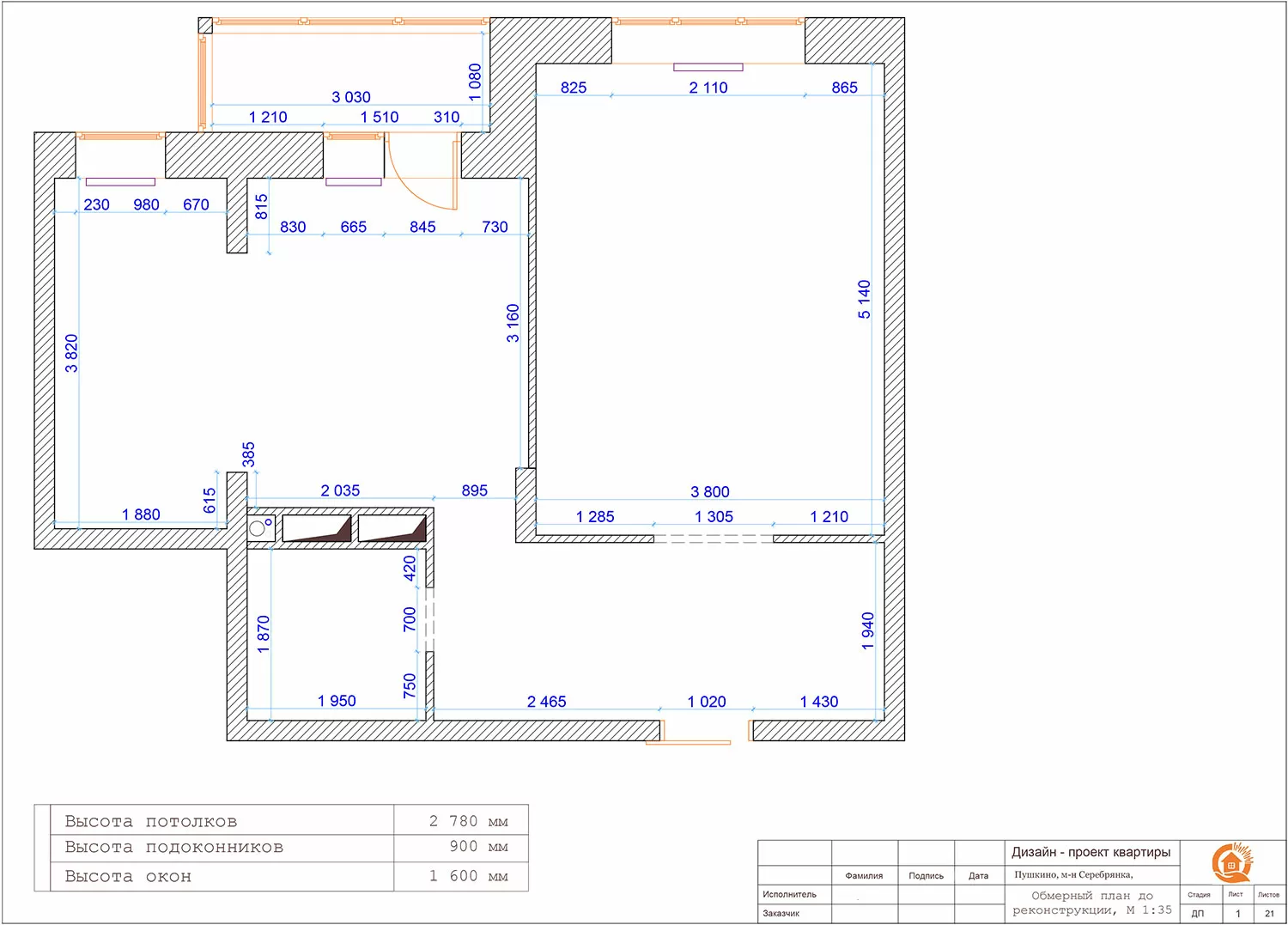Click the 1 510 dimension label
This screenshot has width=1288, height=925.
[380, 117]
